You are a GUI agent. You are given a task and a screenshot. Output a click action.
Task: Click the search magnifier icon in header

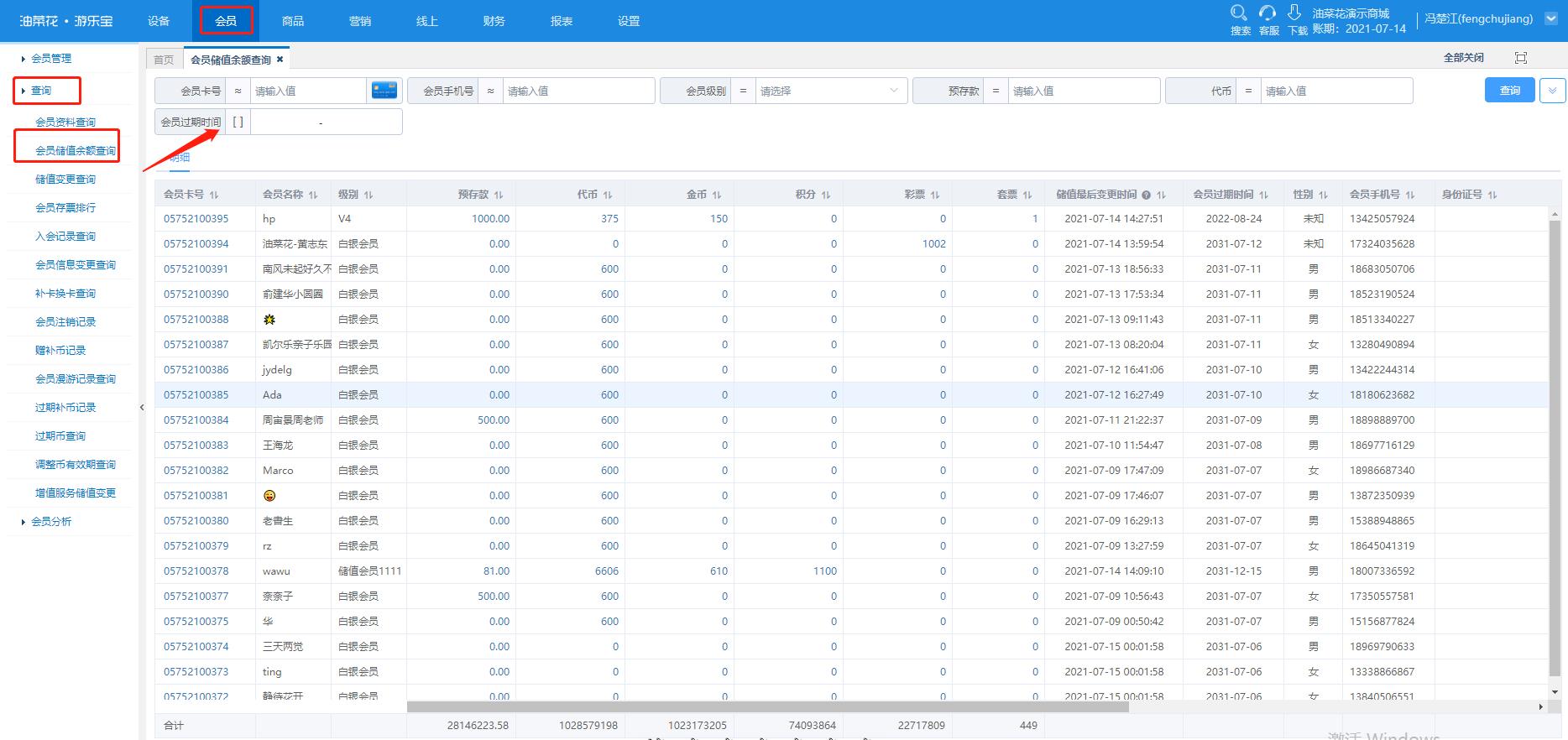[x=1239, y=13]
